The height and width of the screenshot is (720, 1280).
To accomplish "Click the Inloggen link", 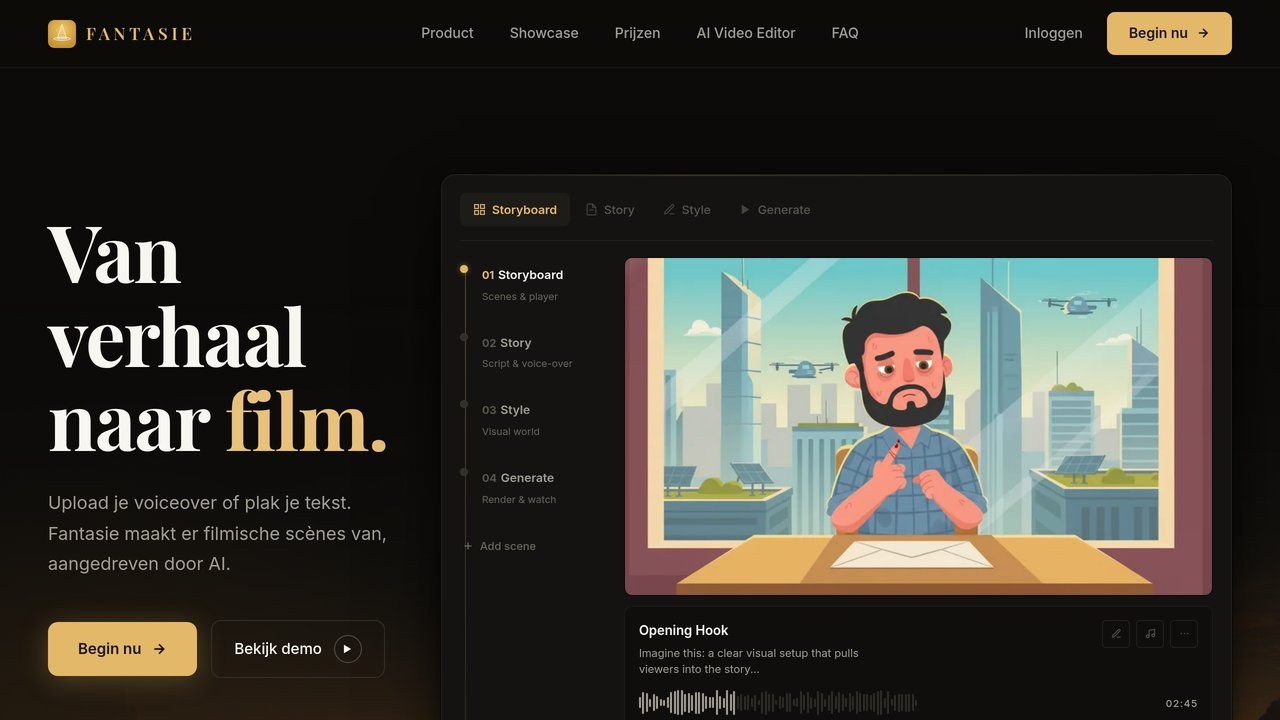I will [1053, 33].
